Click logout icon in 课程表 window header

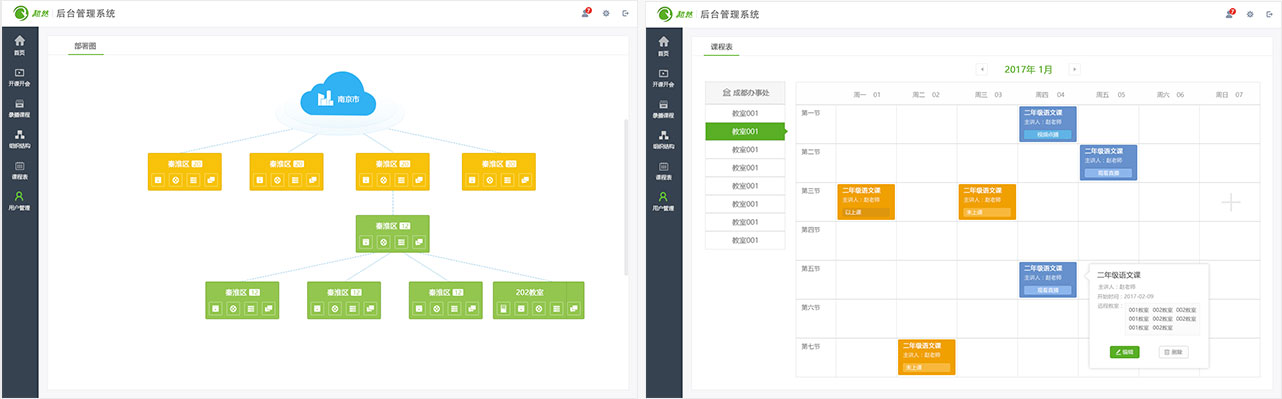tap(1270, 14)
